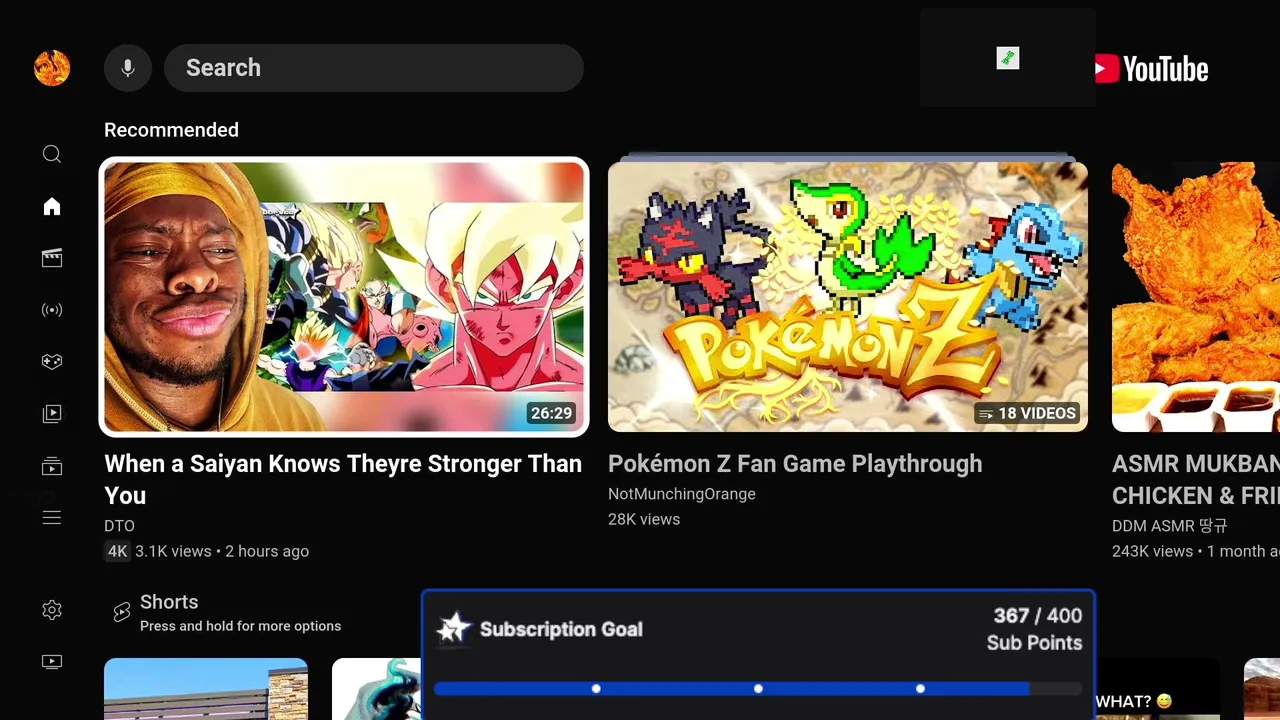Screen dimensions: 1280x720
Task: Click the TV play-screen icon below Settings
Action: [x=52, y=661]
